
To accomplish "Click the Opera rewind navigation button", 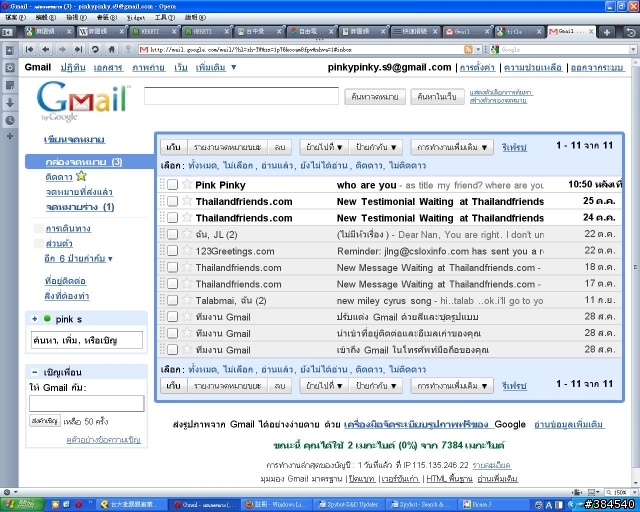I will click(29, 49).
